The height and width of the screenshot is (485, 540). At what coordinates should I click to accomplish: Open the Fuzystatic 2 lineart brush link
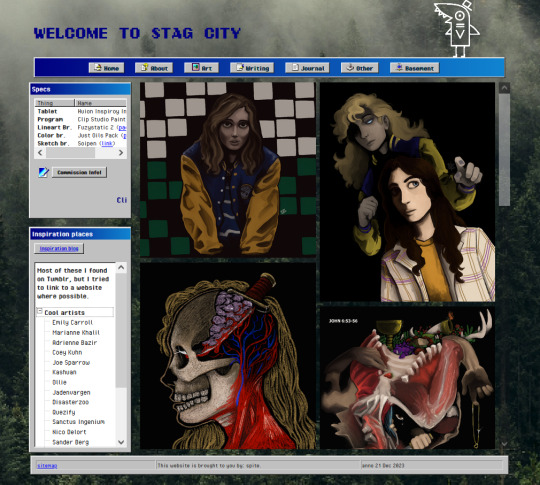tap(123, 127)
